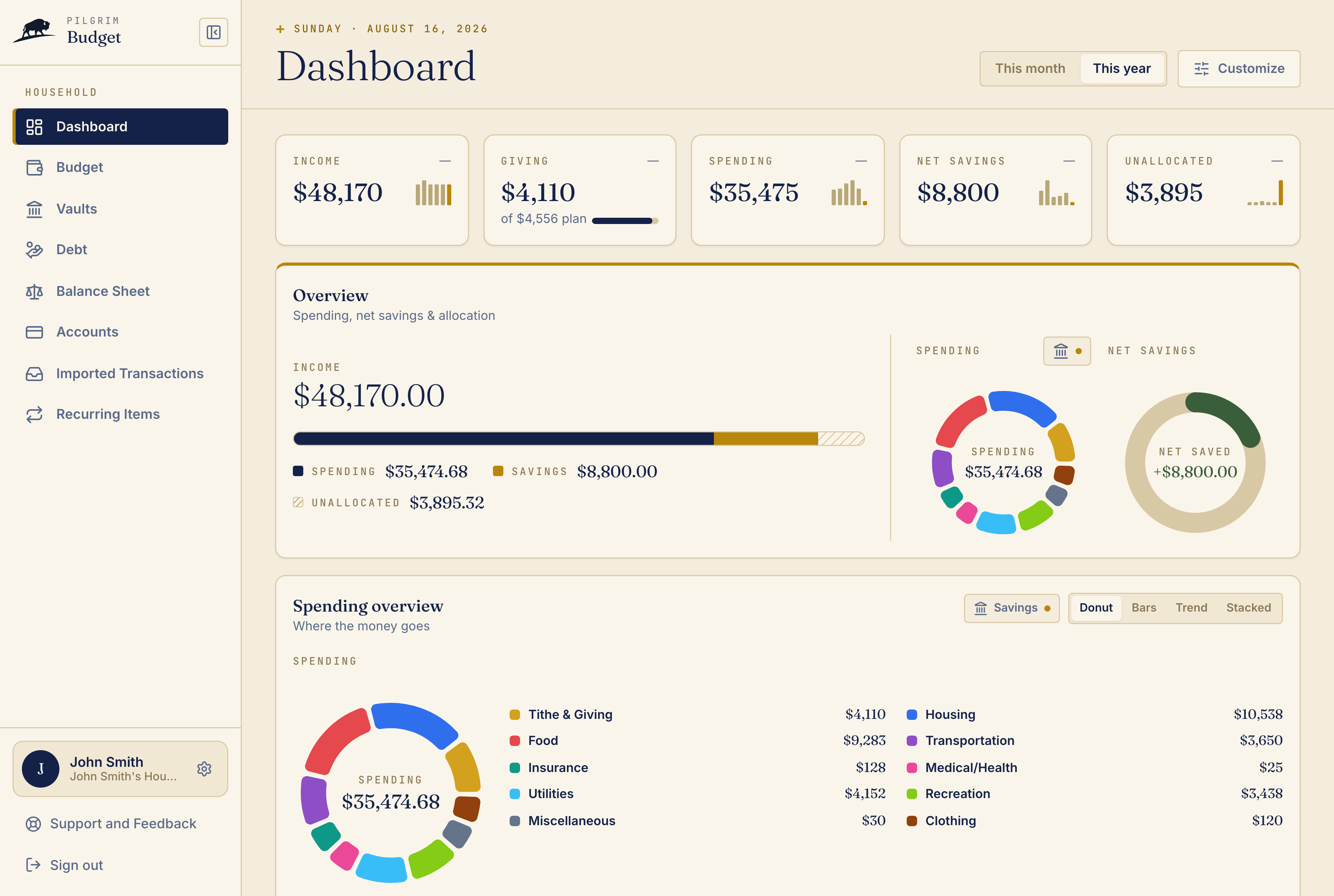Open the Debt hand-coins icon
Image resolution: width=1334 pixels, height=896 pixels.
[x=34, y=250]
